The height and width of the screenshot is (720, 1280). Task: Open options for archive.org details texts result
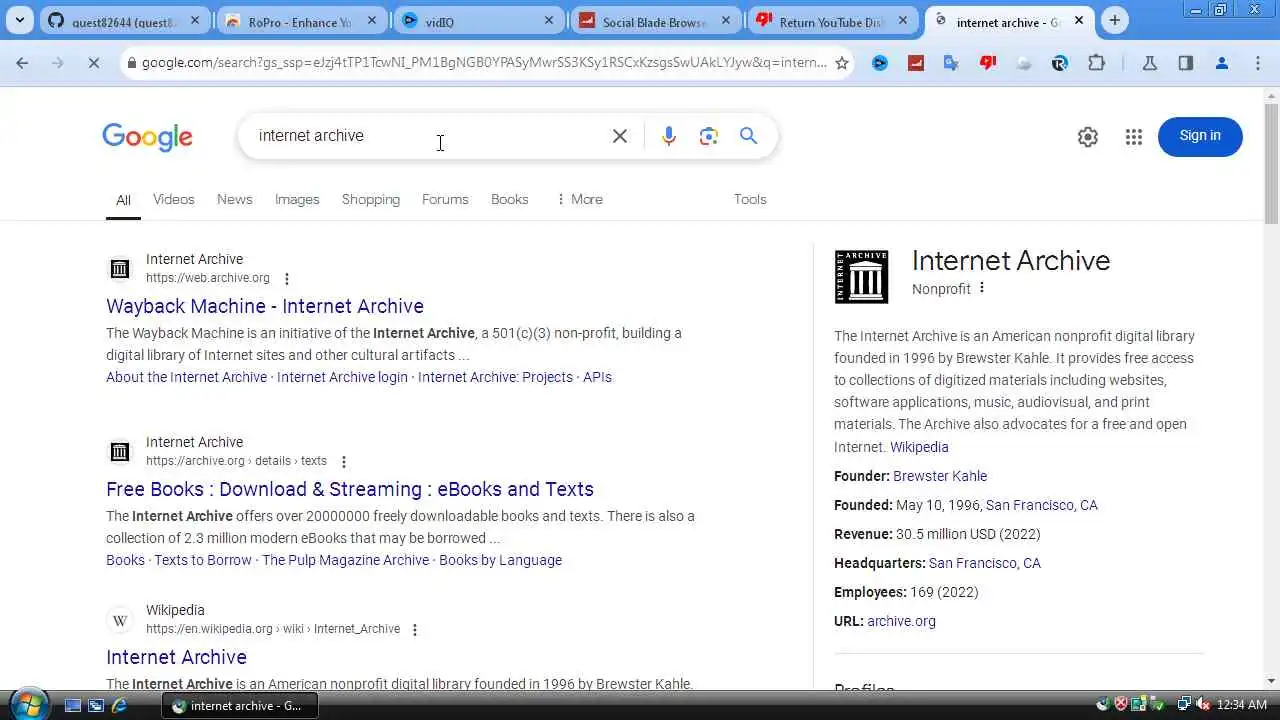click(x=344, y=462)
